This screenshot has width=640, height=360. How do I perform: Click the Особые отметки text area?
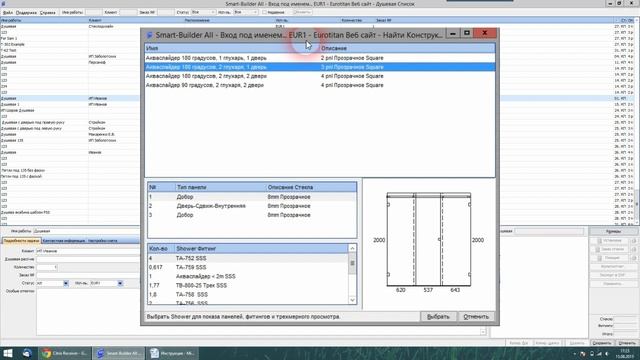pyautogui.click(x=261, y=312)
